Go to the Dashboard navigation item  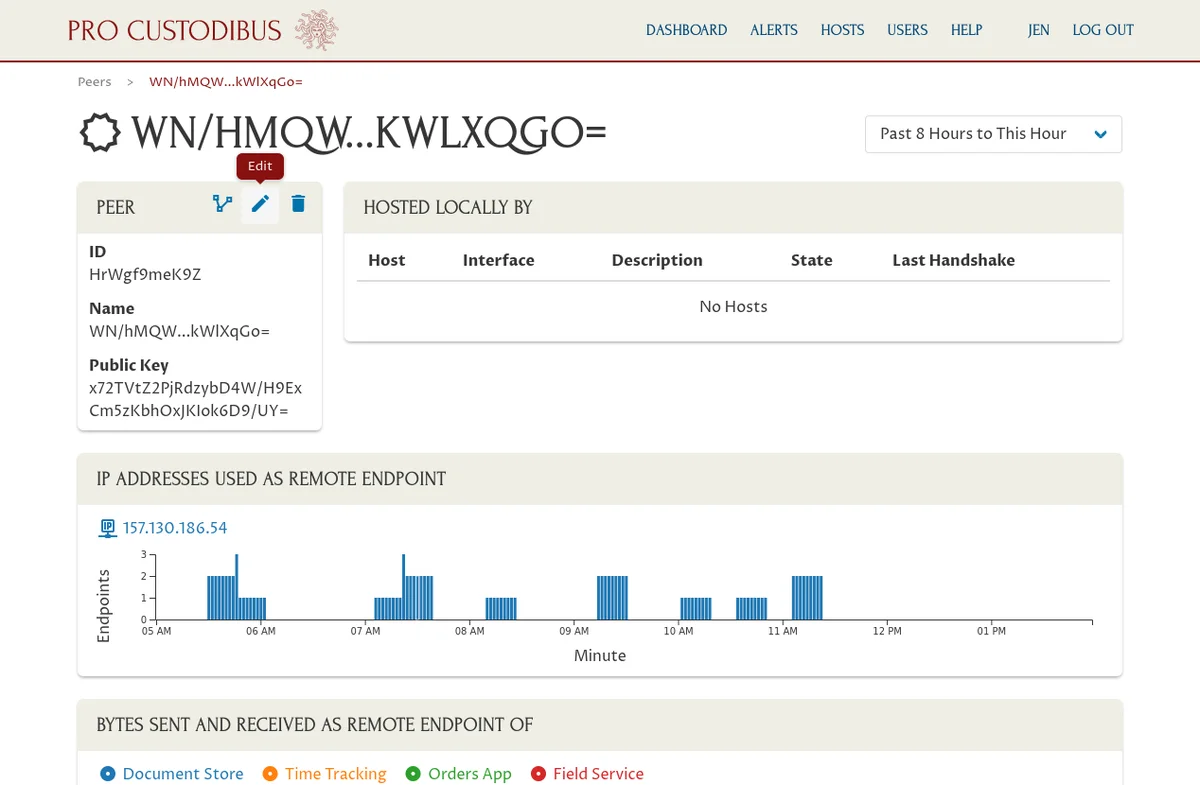point(686,30)
